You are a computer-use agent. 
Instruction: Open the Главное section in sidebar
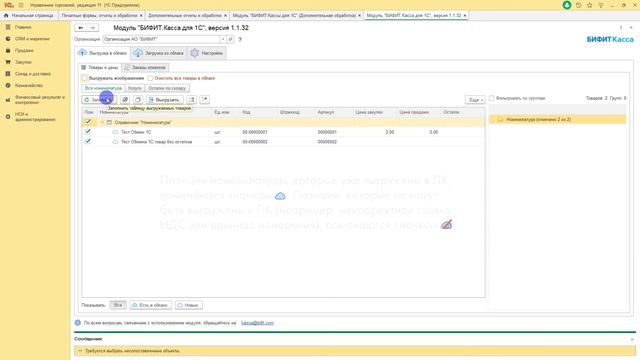point(23,27)
